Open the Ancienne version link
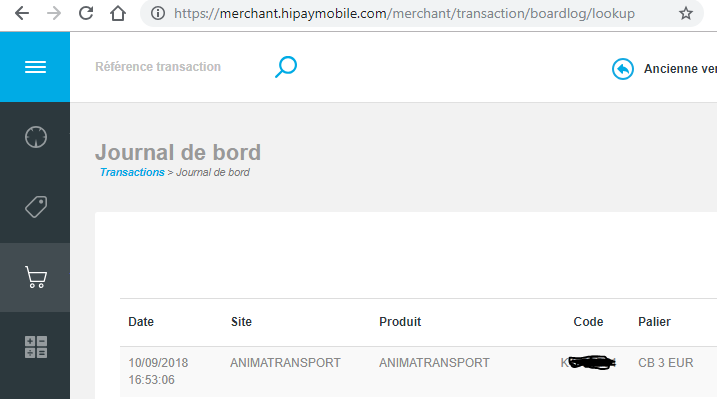This screenshot has height=399, width=717. coord(680,69)
